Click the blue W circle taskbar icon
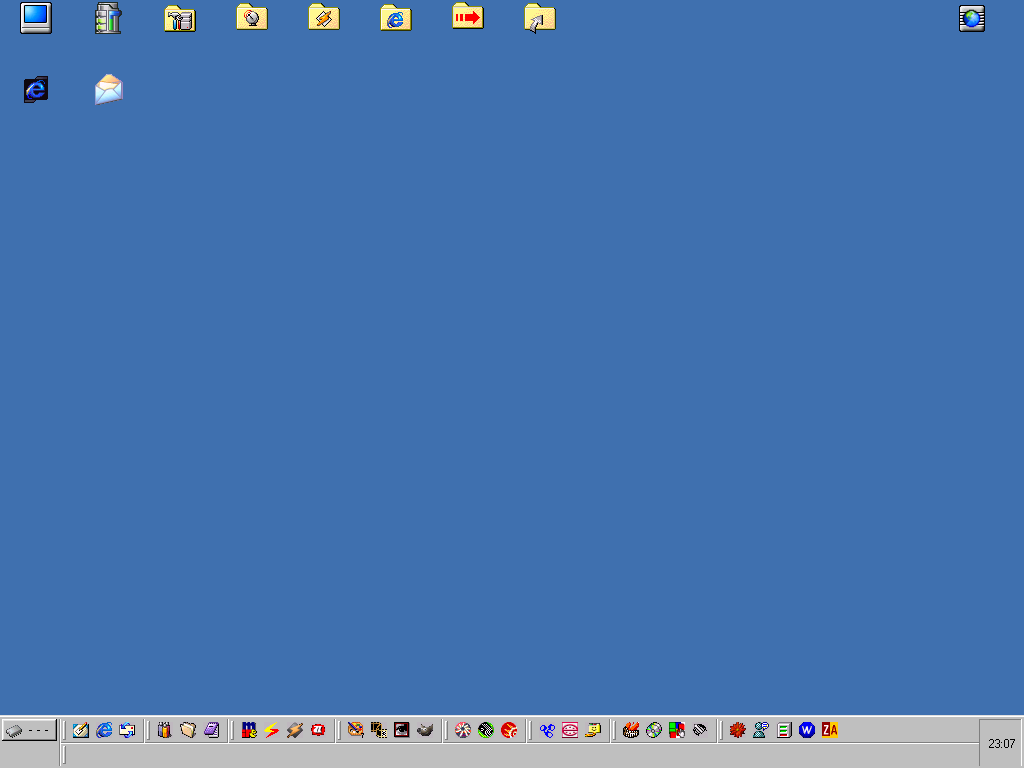 pos(807,730)
